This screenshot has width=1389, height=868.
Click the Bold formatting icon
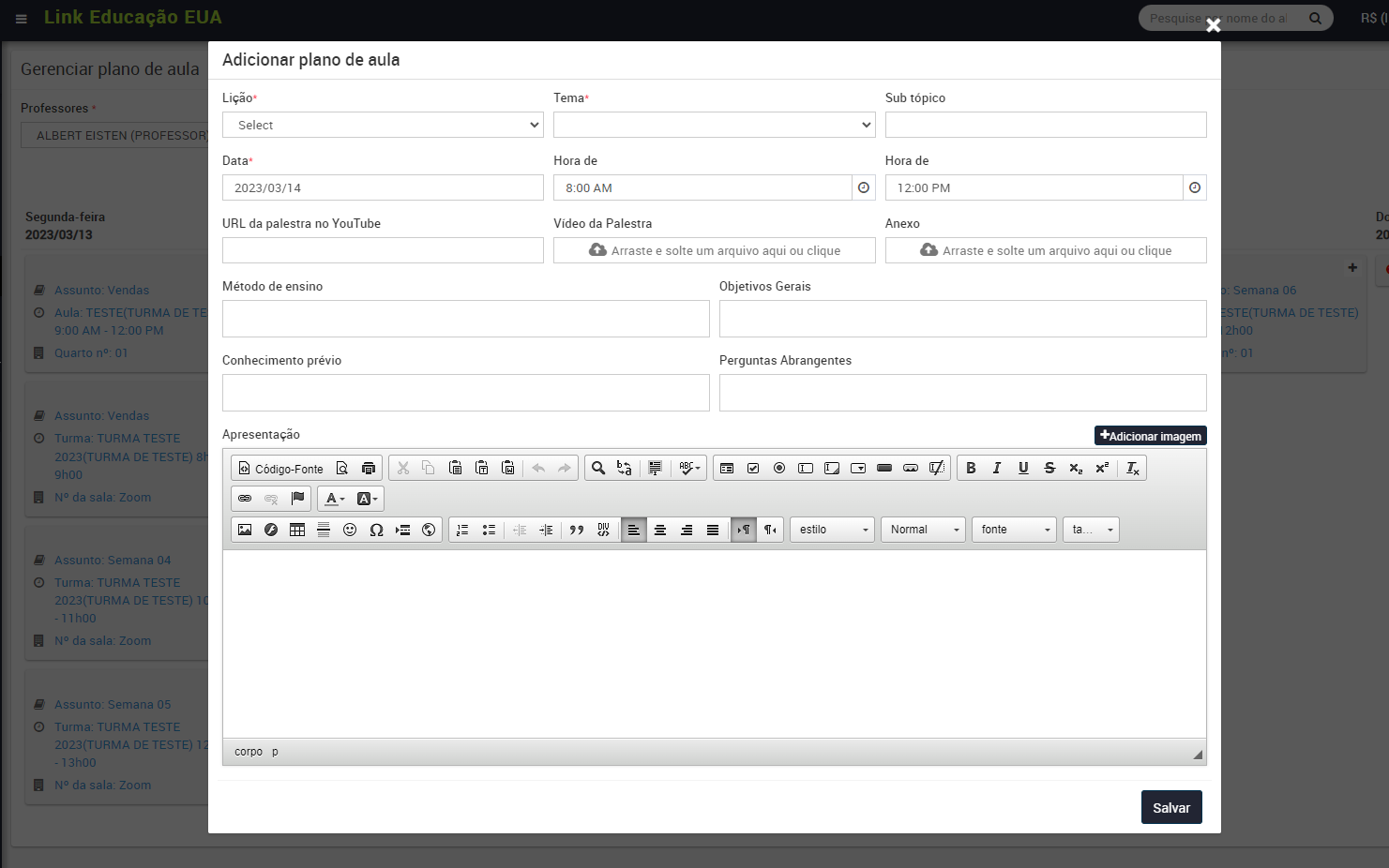pyautogui.click(x=971, y=468)
